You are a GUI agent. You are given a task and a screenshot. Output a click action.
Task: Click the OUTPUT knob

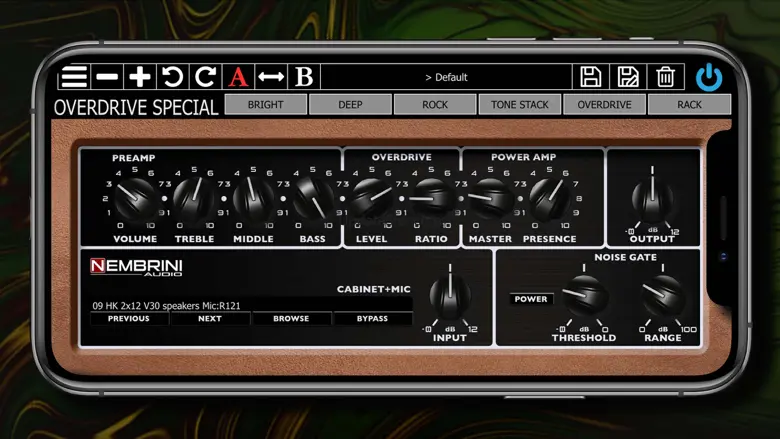[x=652, y=200]
